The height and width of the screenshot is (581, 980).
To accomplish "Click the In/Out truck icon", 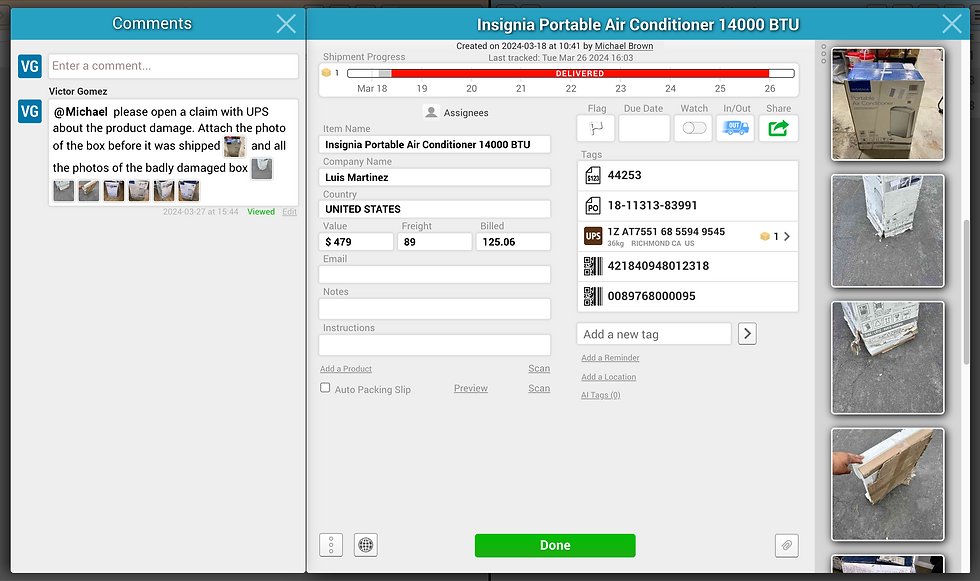I will pyautogui.click(x=736, y=129).
